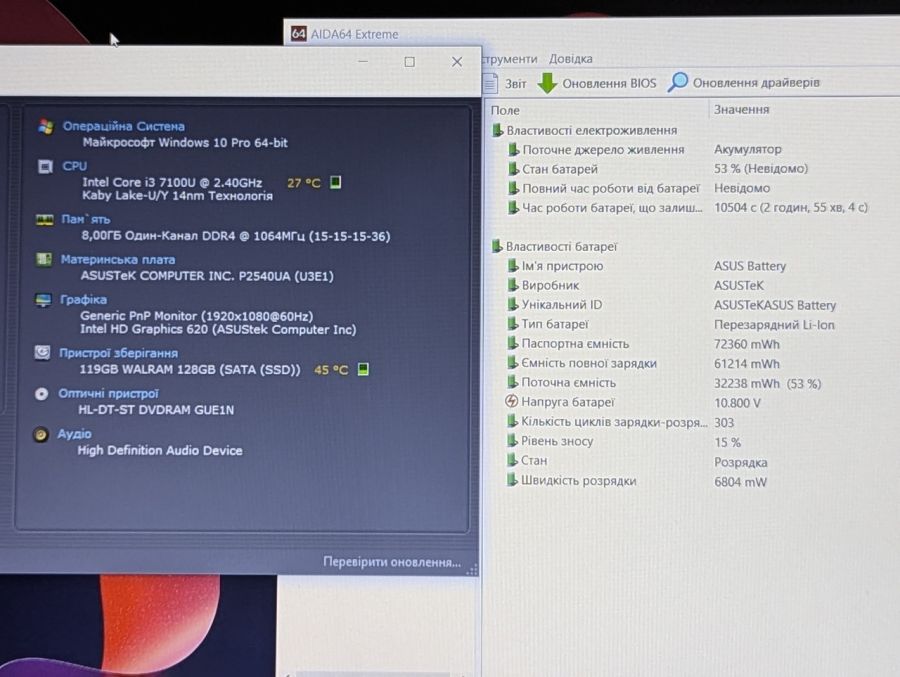Click the Оновлення драйверів magnifier icon
The image size is (900, 677).
click(678, 82)
